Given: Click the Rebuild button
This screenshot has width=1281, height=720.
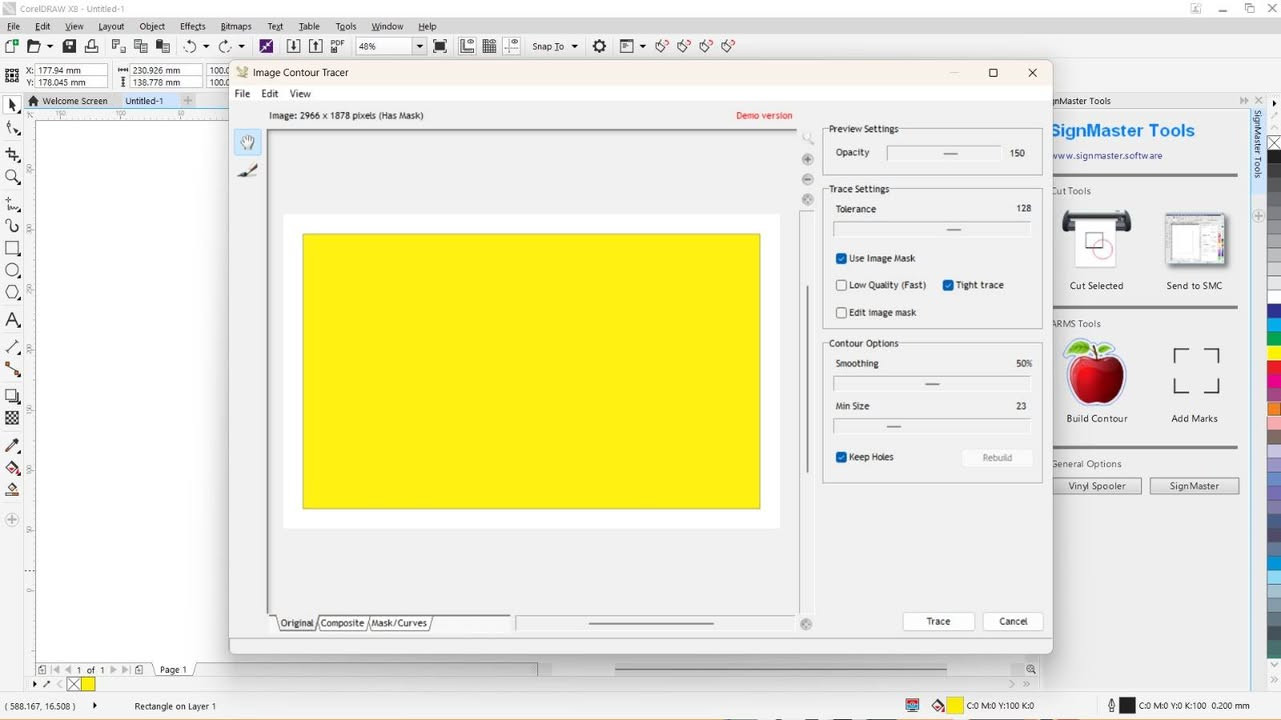Looking at the screenshot, I should [997, 458].
